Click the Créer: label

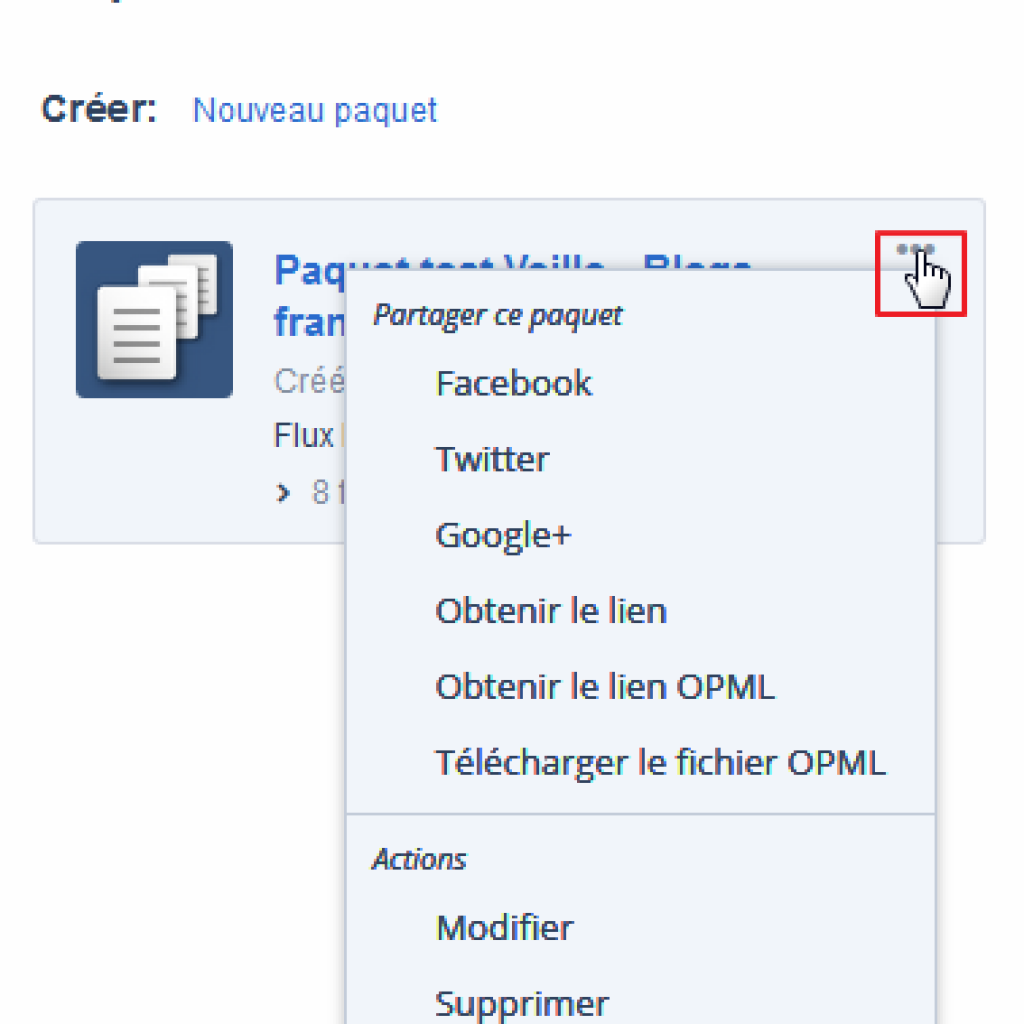(x=99, y=108)
